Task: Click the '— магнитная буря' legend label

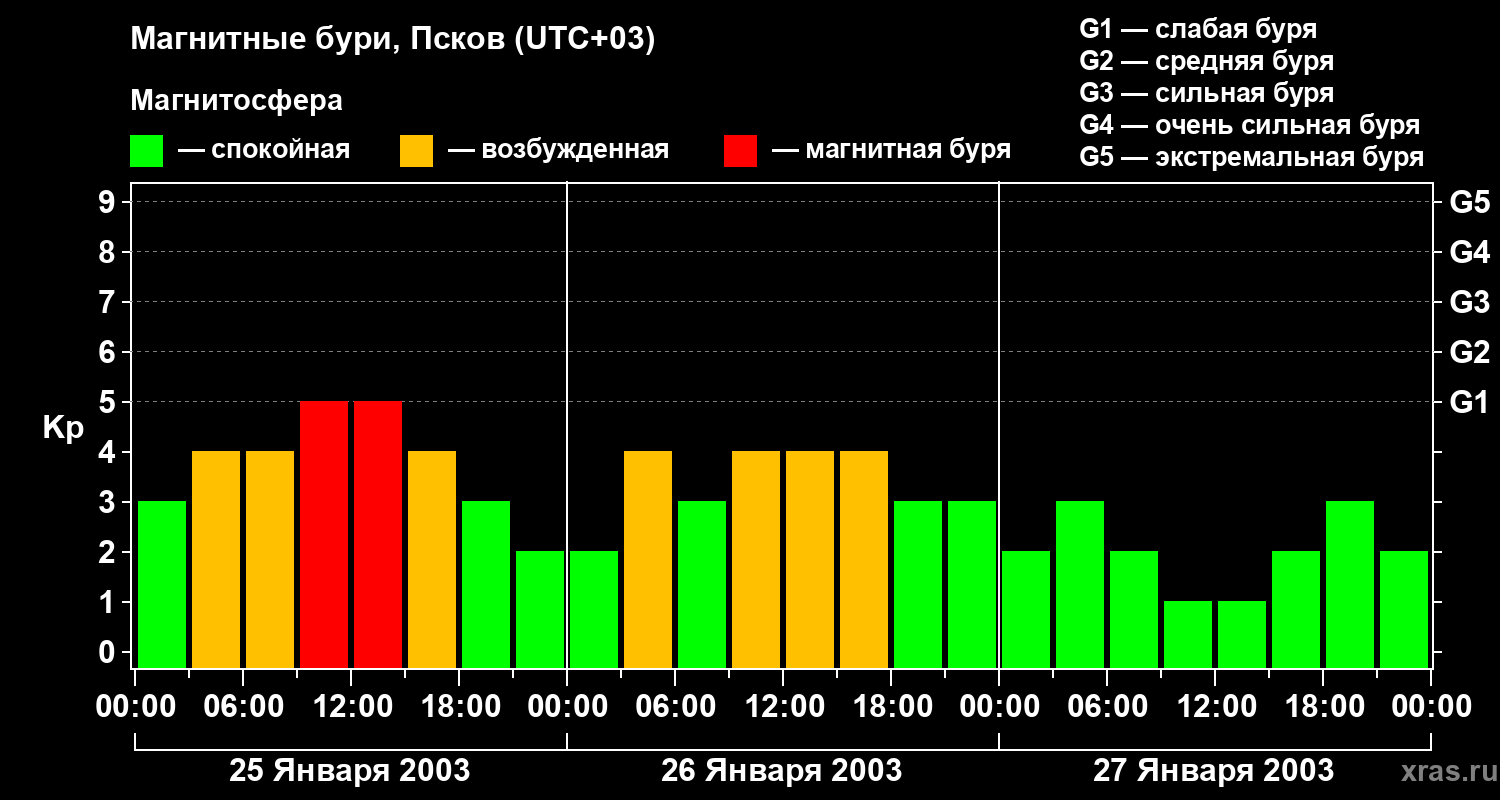Action: 892,150
